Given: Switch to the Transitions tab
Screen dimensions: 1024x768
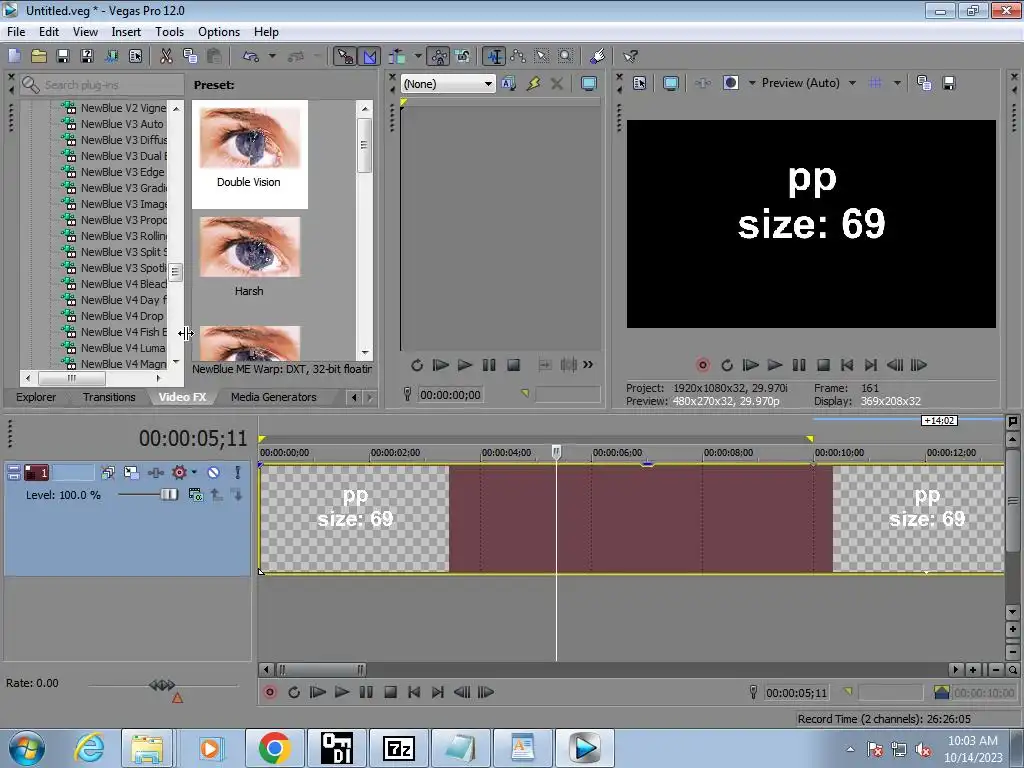Looking at the screenshot, I should pos(109,397).
